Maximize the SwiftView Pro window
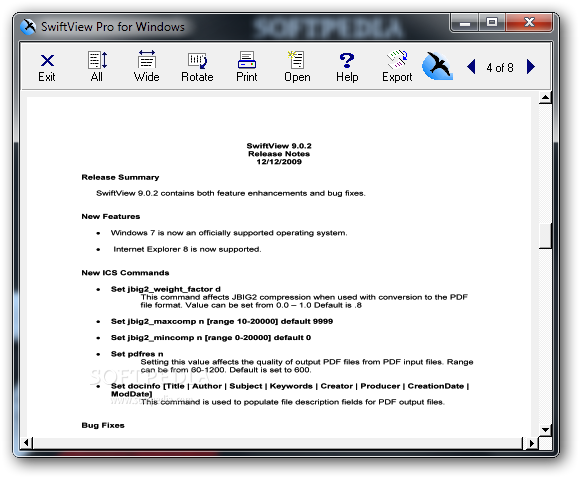The height and width of the screenshot is (478, 580). point(492,23)
